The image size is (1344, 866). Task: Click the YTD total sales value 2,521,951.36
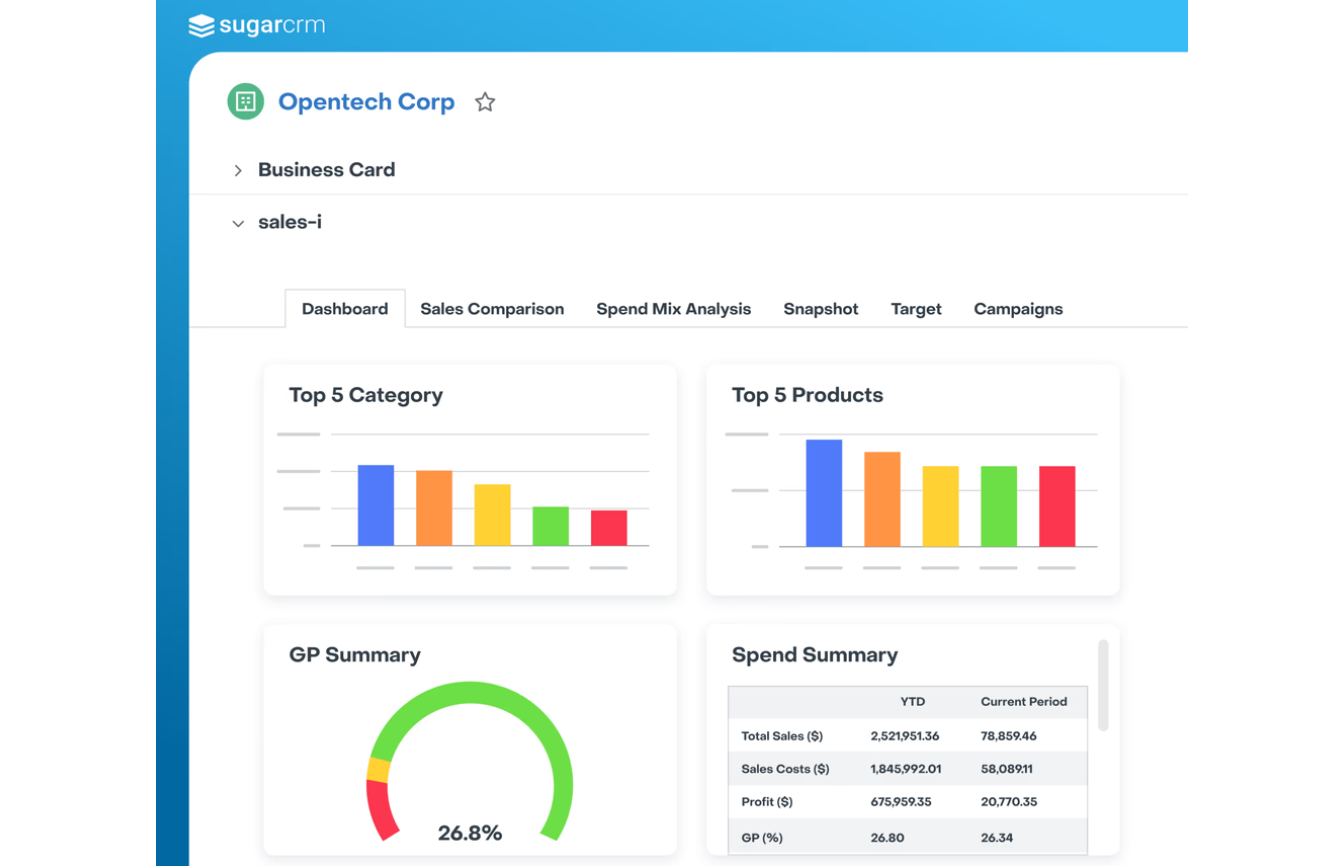(905, 736)
